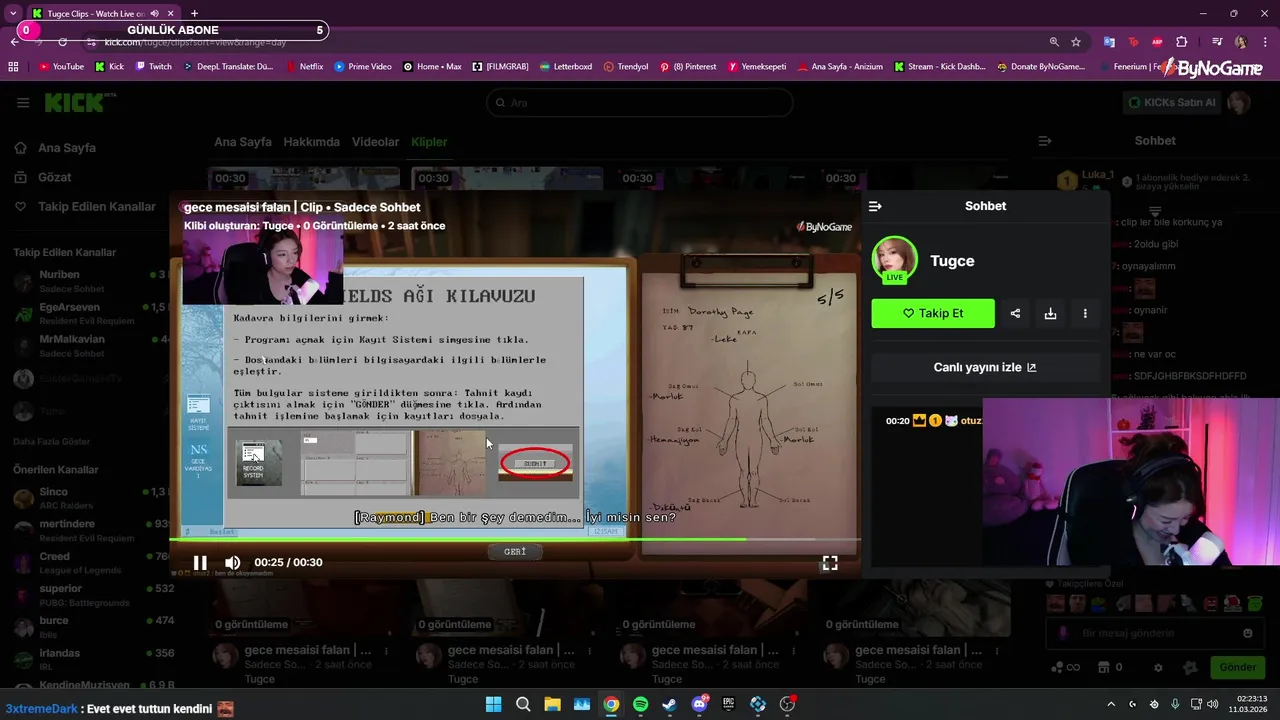Toggle microphone icon in system tray

point(1175,704)
